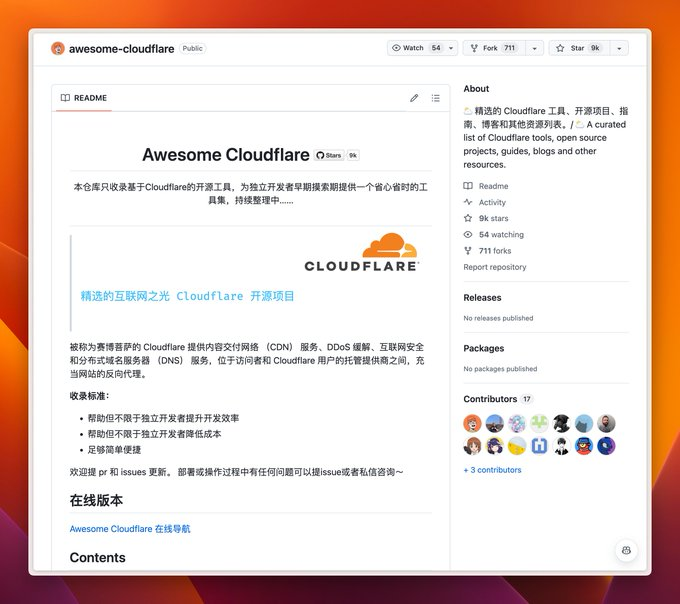Click the robot icon at bottom right
Viewport: 680px width, 604px height.
point(626,550)
